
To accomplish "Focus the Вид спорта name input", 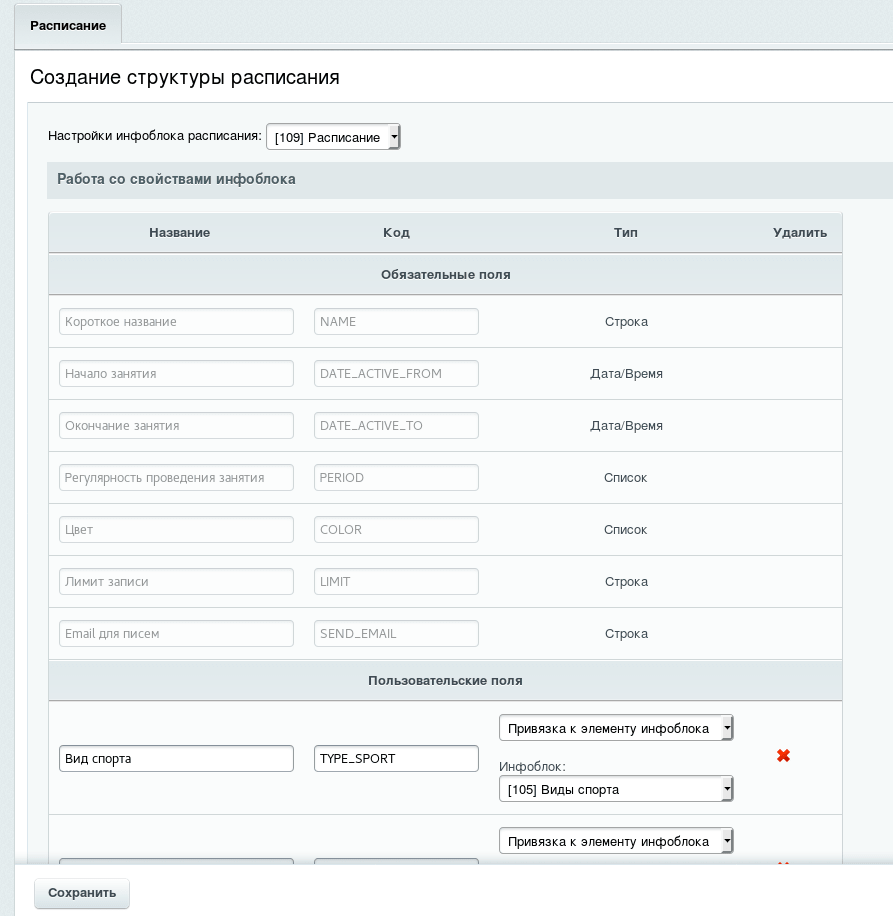I will pyautogui.click(x=176, y=758).
